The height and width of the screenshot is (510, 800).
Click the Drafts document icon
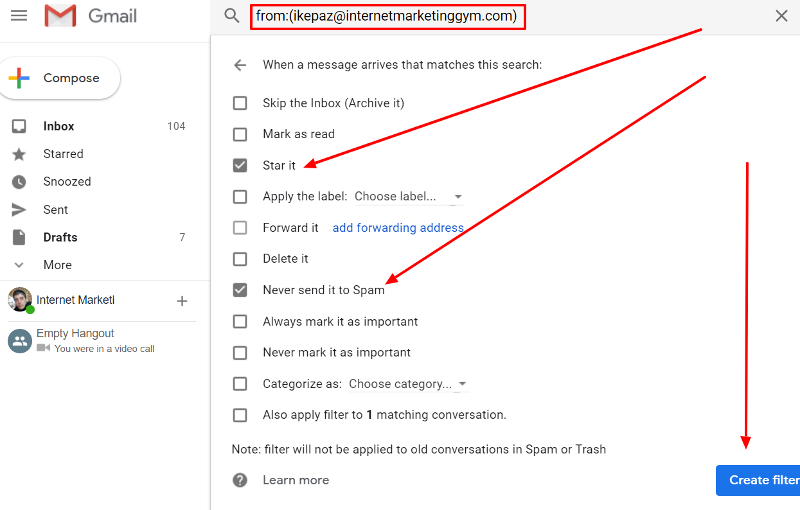click(x=19, y=237)
